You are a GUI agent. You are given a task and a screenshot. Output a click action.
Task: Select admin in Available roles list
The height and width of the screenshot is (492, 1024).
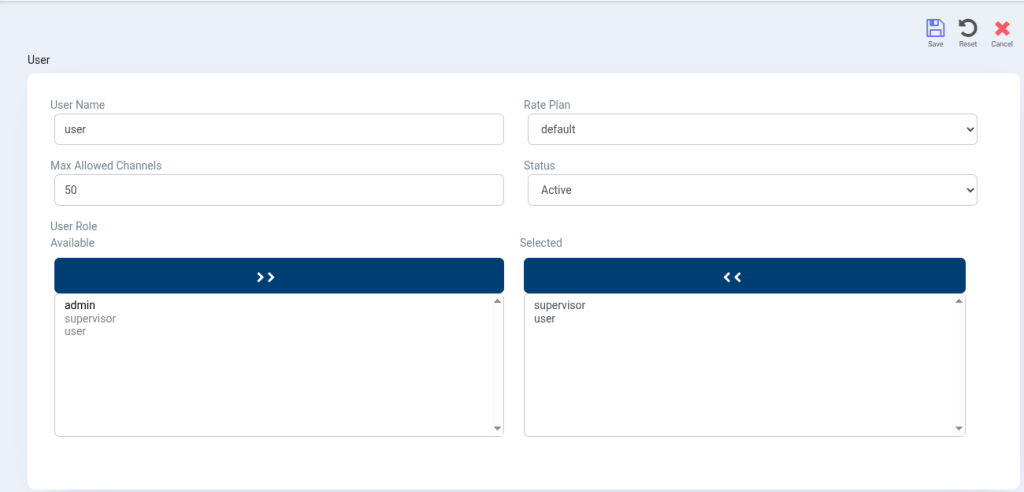coord(79,305)
